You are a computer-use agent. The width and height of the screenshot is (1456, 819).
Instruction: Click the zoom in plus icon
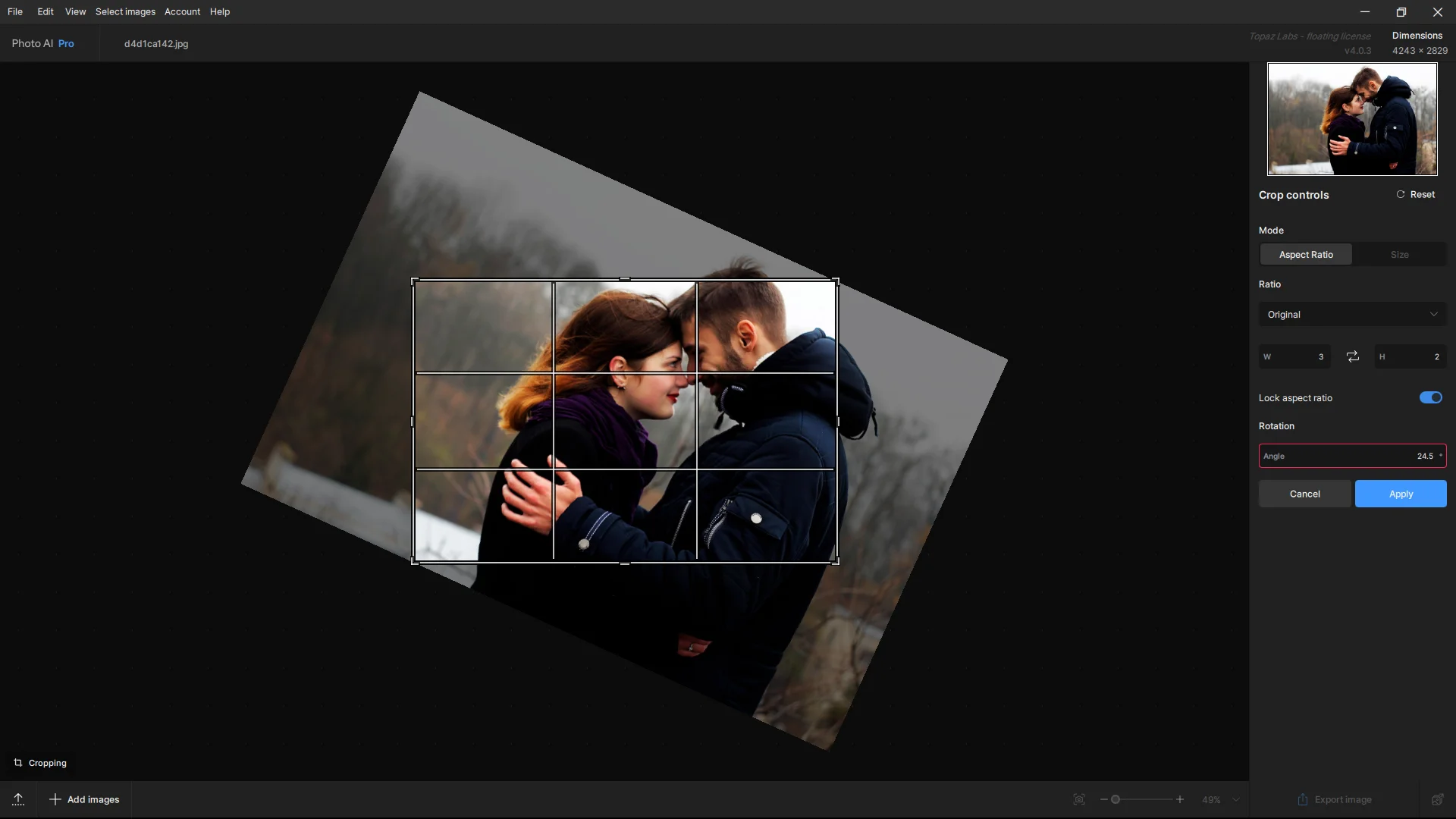[1180, 799]
